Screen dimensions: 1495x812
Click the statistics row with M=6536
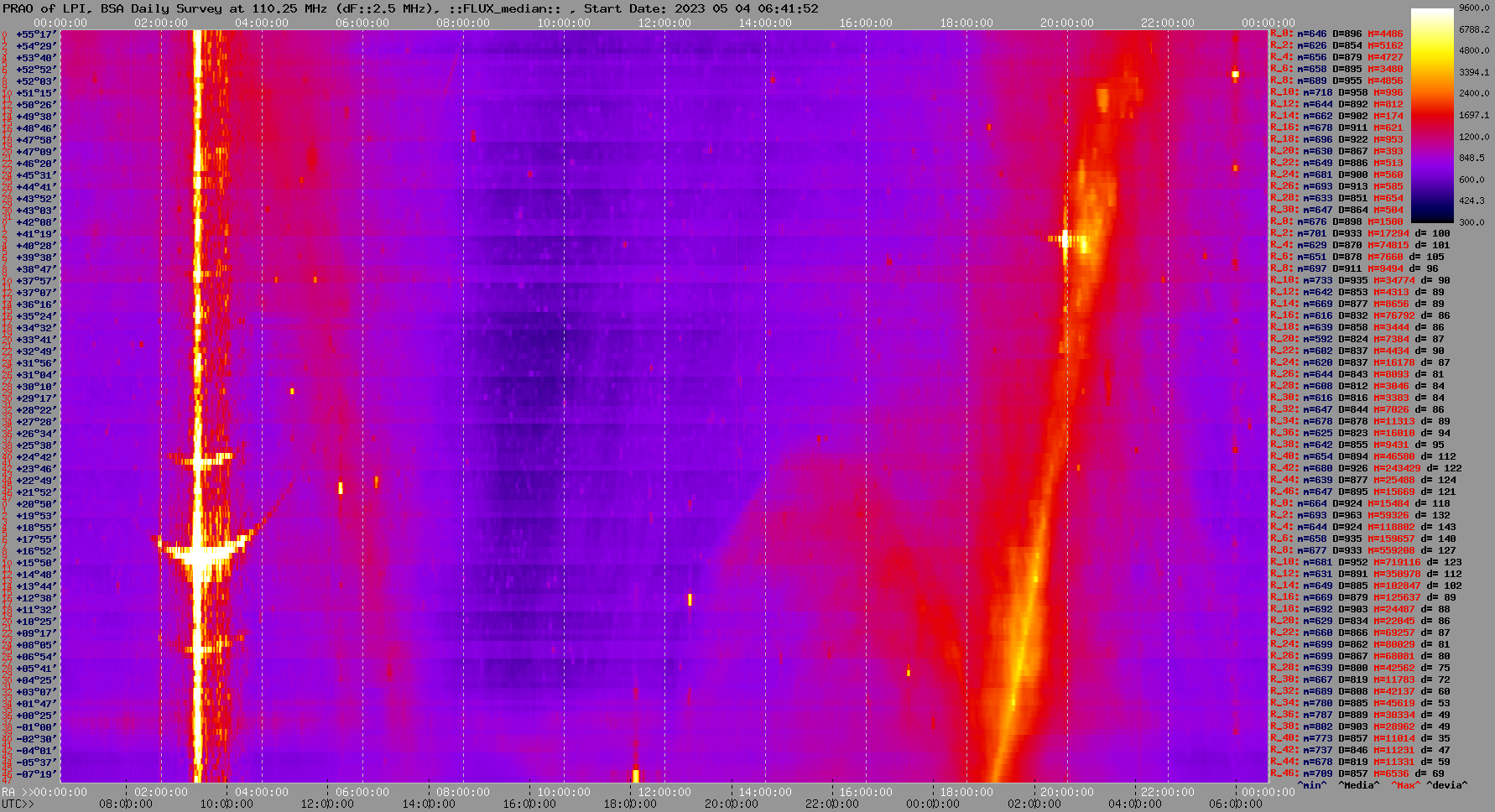point(1357,774)
